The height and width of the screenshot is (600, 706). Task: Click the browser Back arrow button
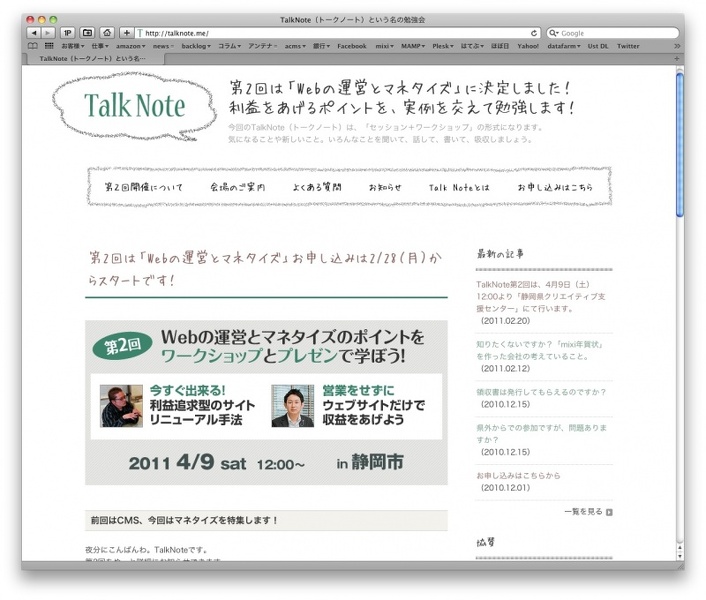click(34, 33)
